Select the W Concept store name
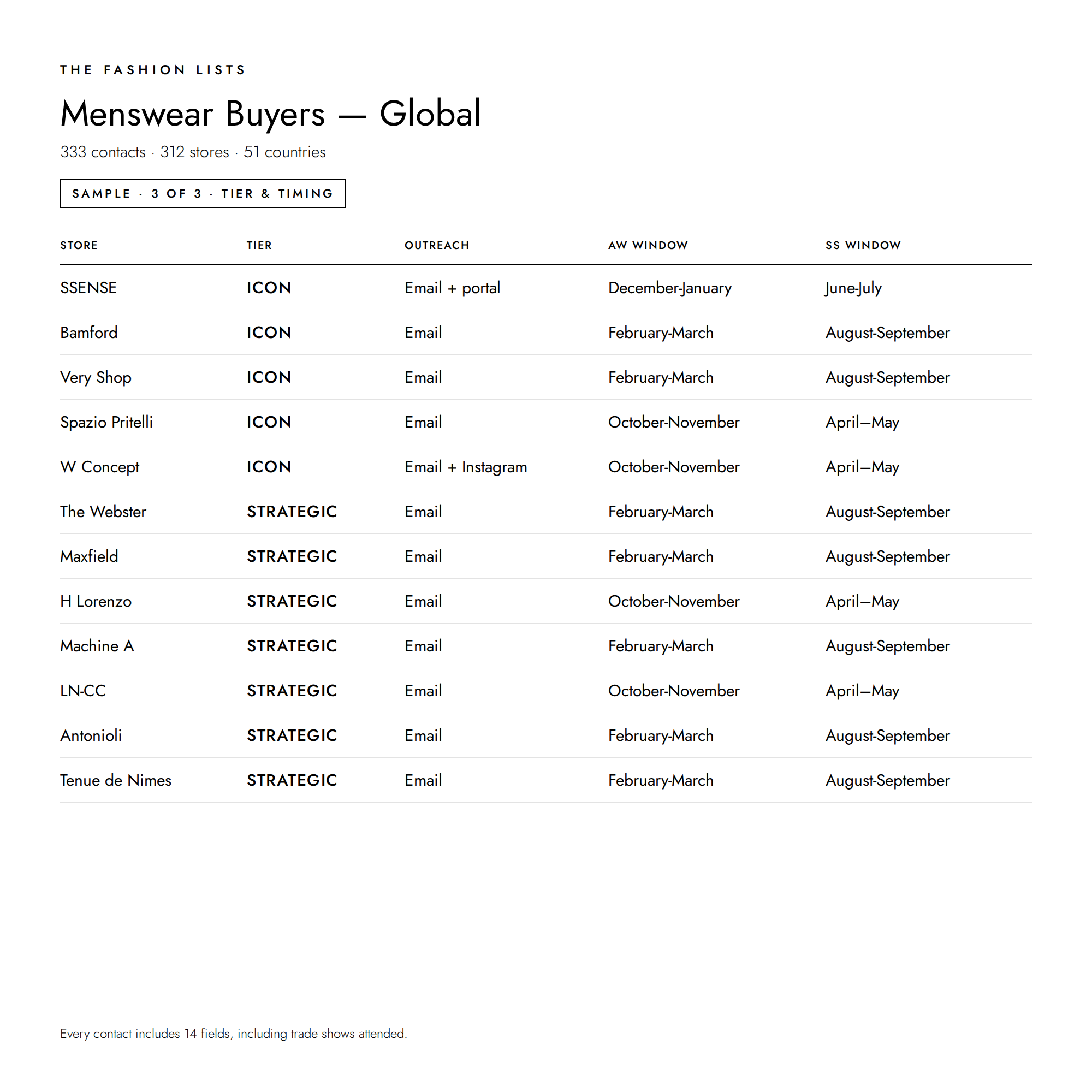The width and height of the screenshot is (1092, 1092). click(100, 467)
